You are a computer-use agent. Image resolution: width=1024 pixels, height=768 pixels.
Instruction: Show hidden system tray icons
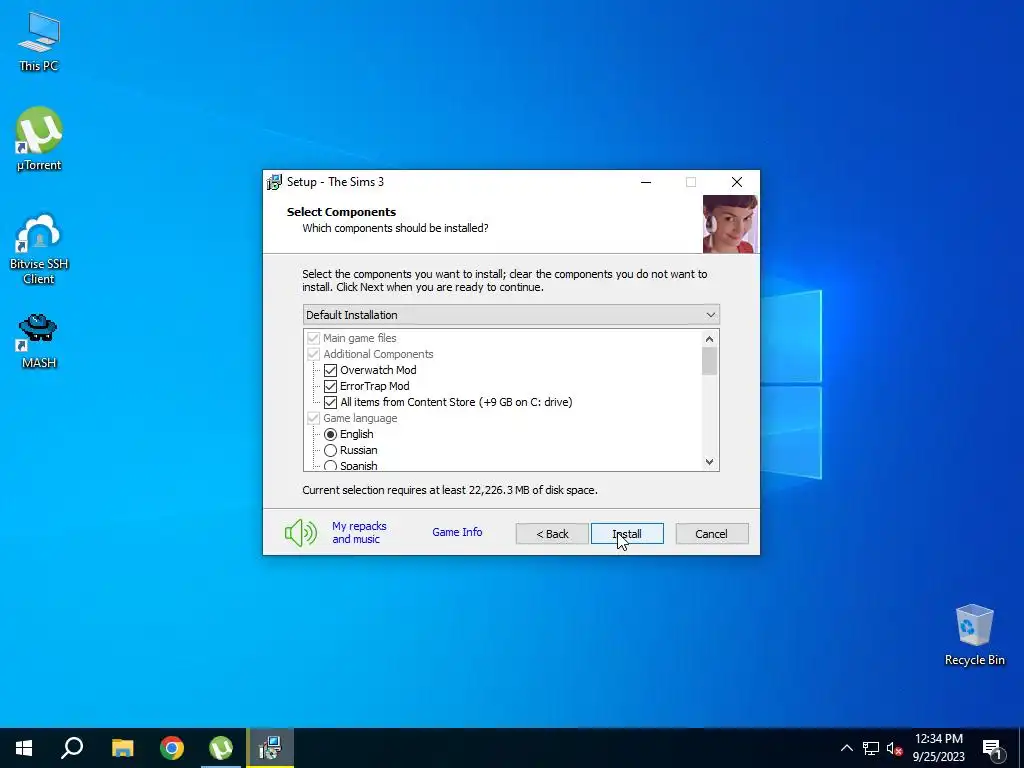(x=846, y=748)
